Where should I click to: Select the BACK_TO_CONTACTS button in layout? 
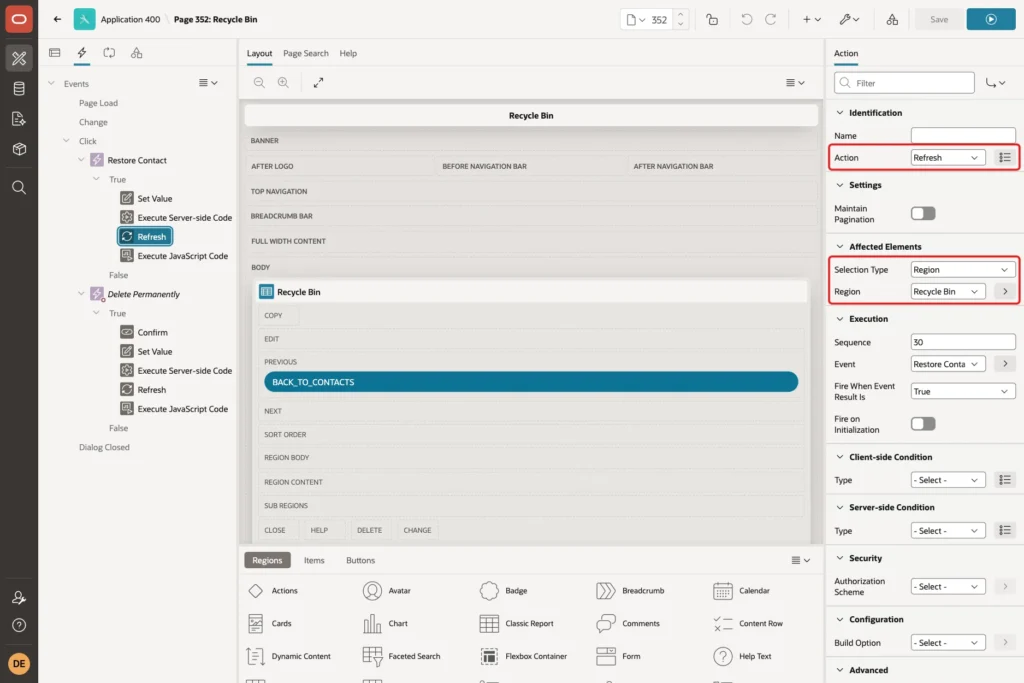[x=531, y=382]
